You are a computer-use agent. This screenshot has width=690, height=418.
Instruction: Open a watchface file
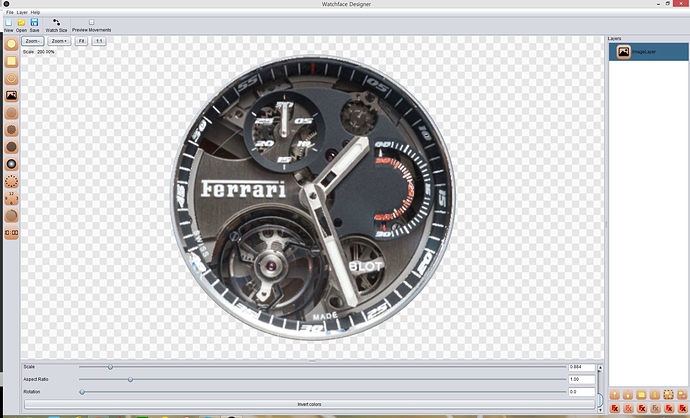pos(21,26)
